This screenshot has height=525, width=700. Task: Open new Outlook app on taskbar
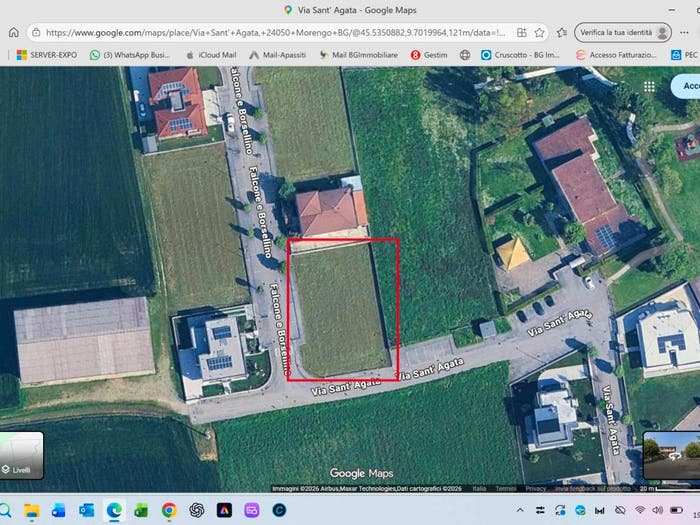point(58,510)
